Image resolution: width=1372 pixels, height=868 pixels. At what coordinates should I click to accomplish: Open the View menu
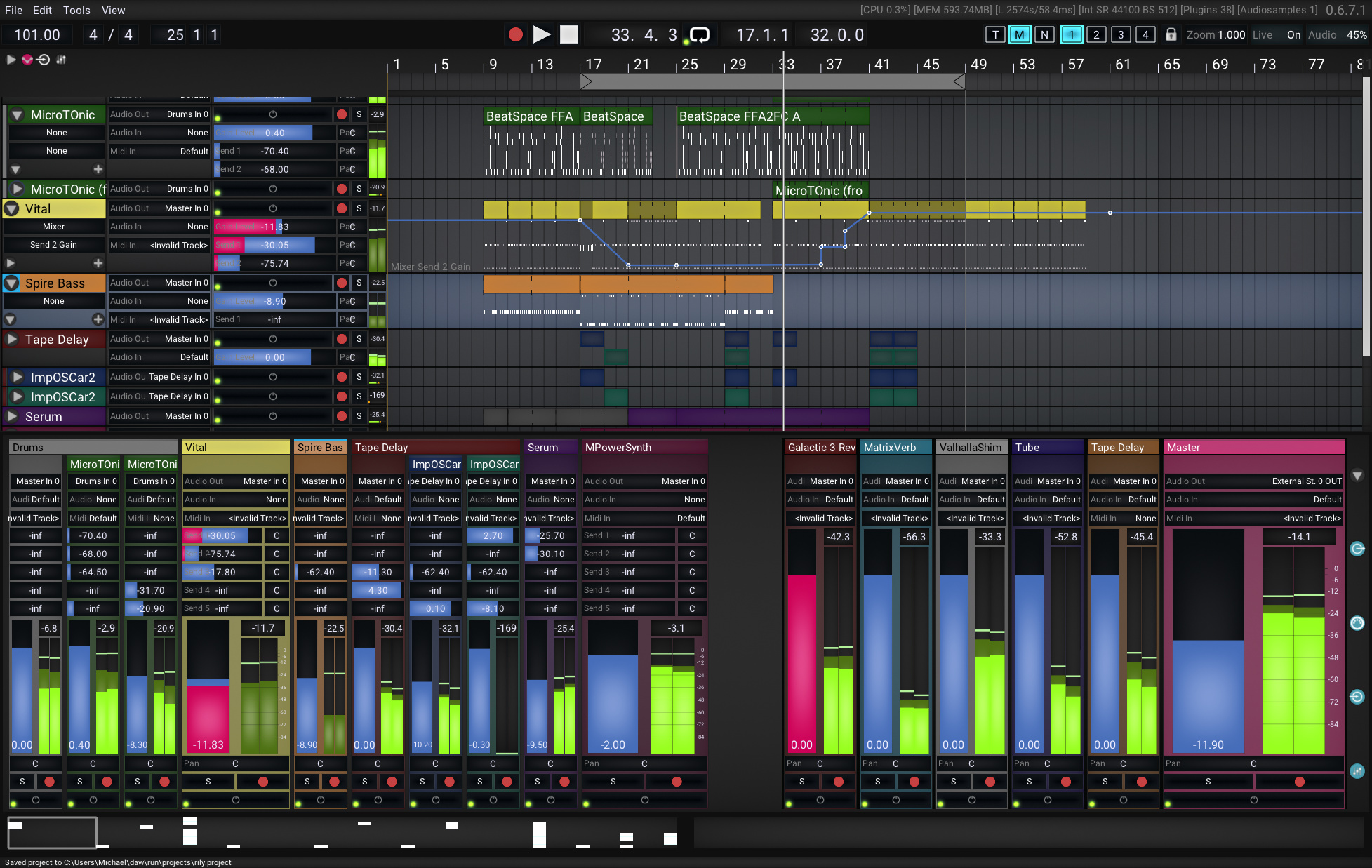click(x=113, y=11)
